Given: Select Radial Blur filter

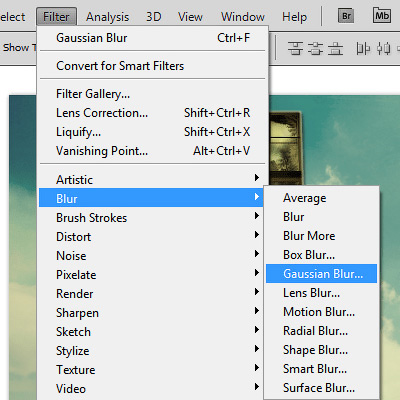Looking at the screenshot, I should tap(321, 331).
